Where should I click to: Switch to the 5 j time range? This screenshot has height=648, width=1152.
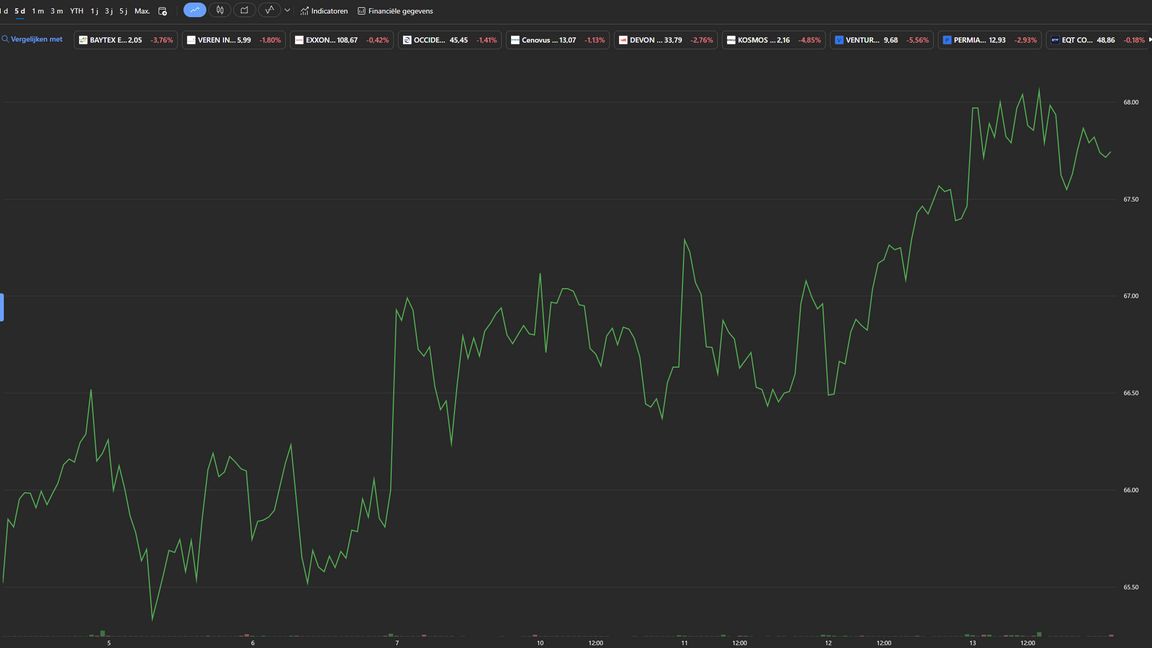(x=123, y=11)
